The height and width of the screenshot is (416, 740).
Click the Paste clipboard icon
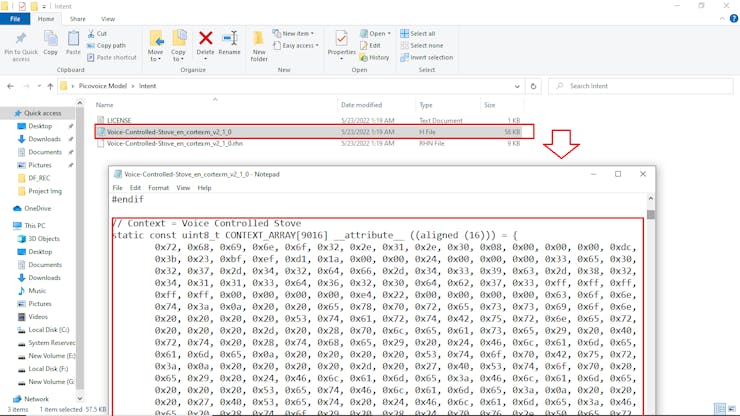click(x=73, y=39)
